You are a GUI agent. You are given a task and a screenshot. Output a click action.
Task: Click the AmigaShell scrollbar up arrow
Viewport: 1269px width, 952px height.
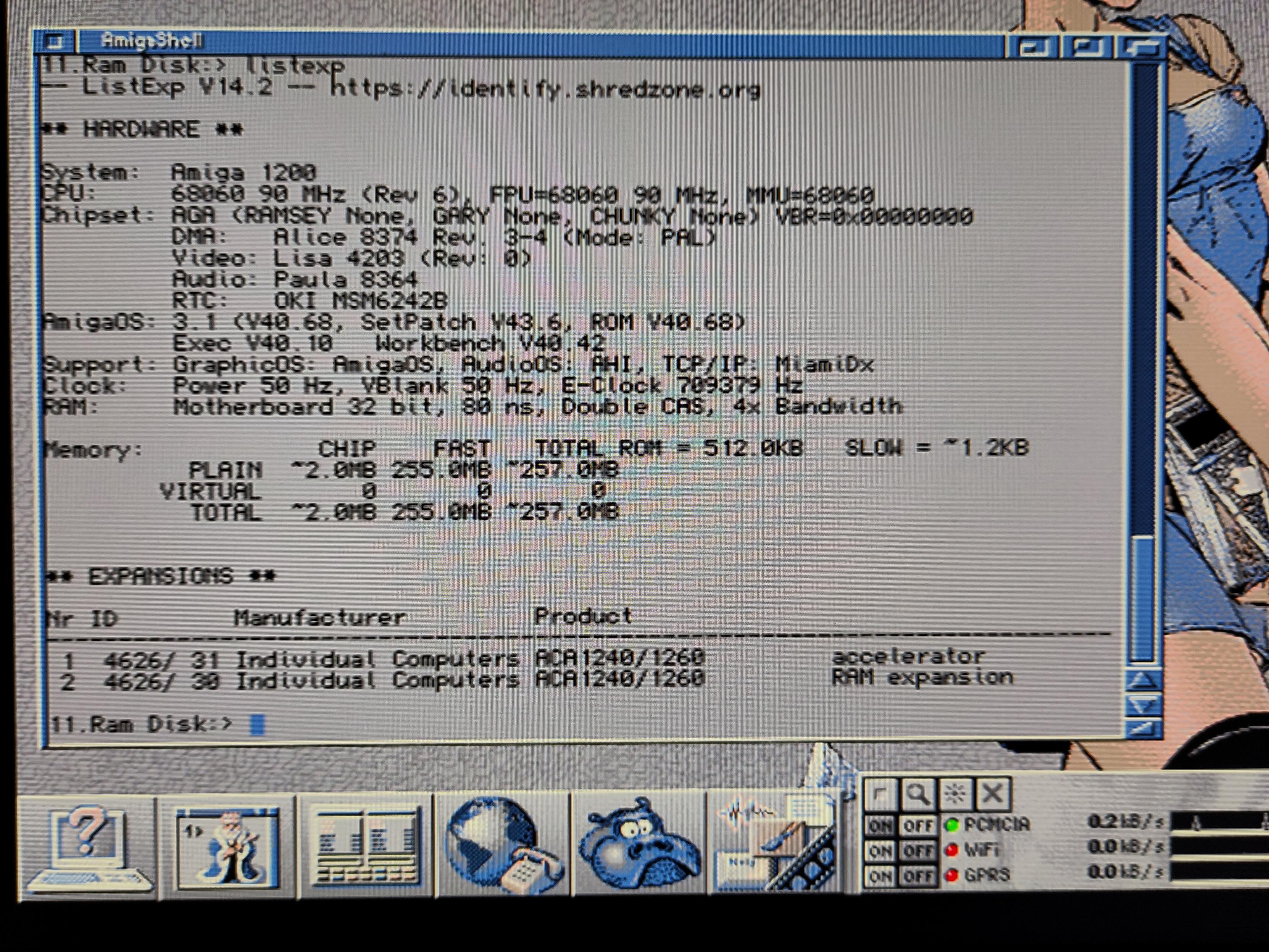pos(1143,681)
